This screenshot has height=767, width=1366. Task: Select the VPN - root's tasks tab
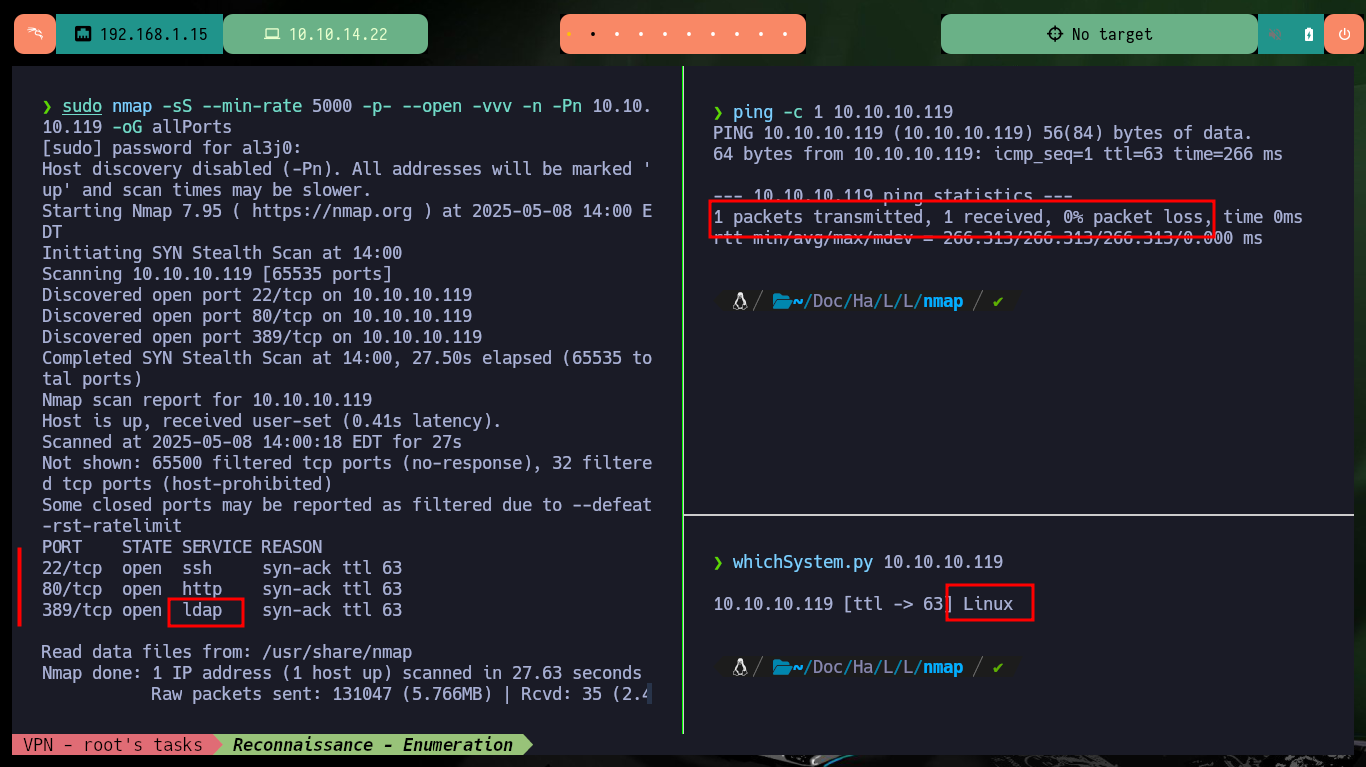(113, 744)
